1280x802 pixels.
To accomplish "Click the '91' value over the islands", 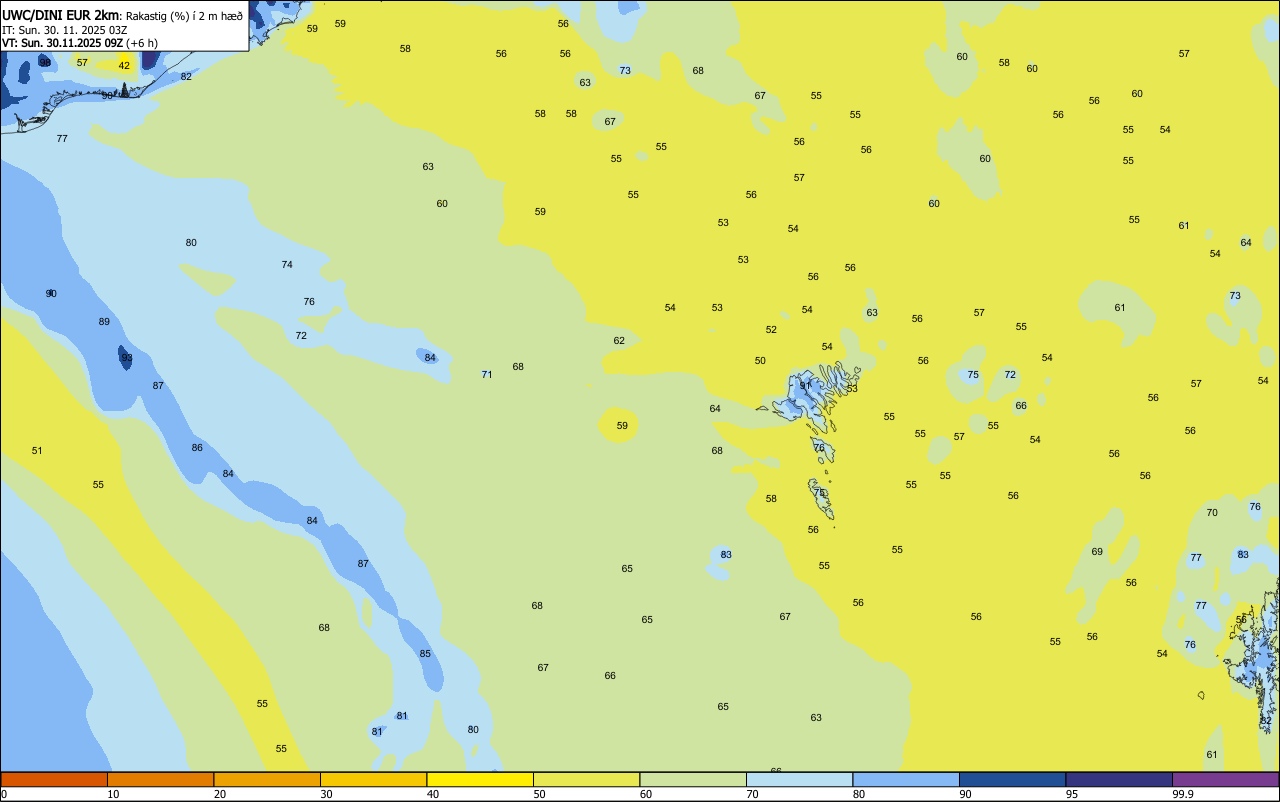I will tap(805, 386).
